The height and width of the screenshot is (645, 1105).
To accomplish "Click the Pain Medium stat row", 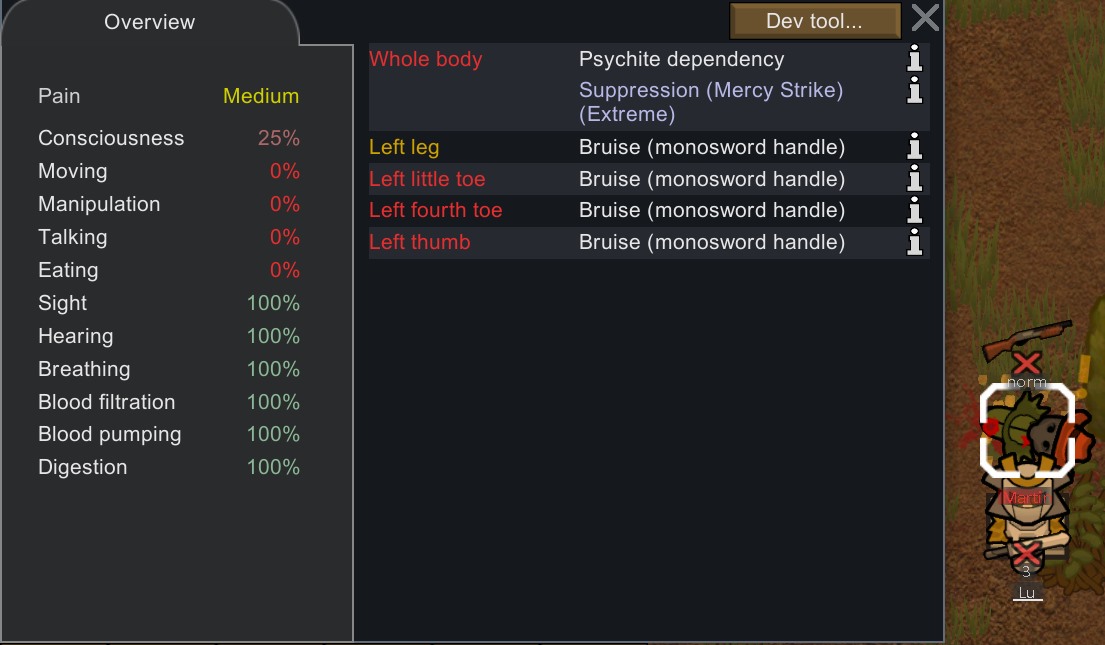I will tap(168, 96).
